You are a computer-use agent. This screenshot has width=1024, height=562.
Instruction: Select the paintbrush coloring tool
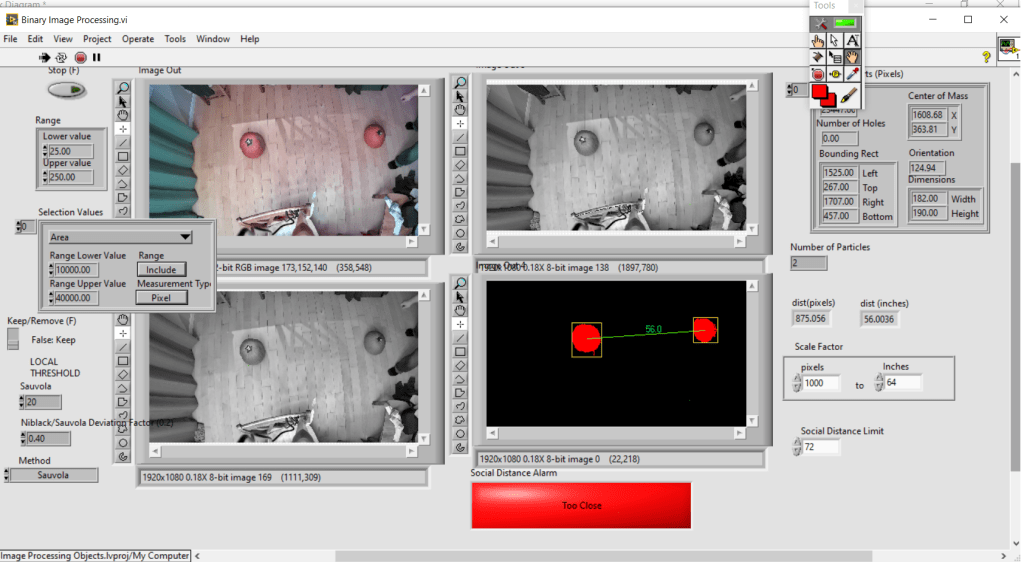coord(849,96)
